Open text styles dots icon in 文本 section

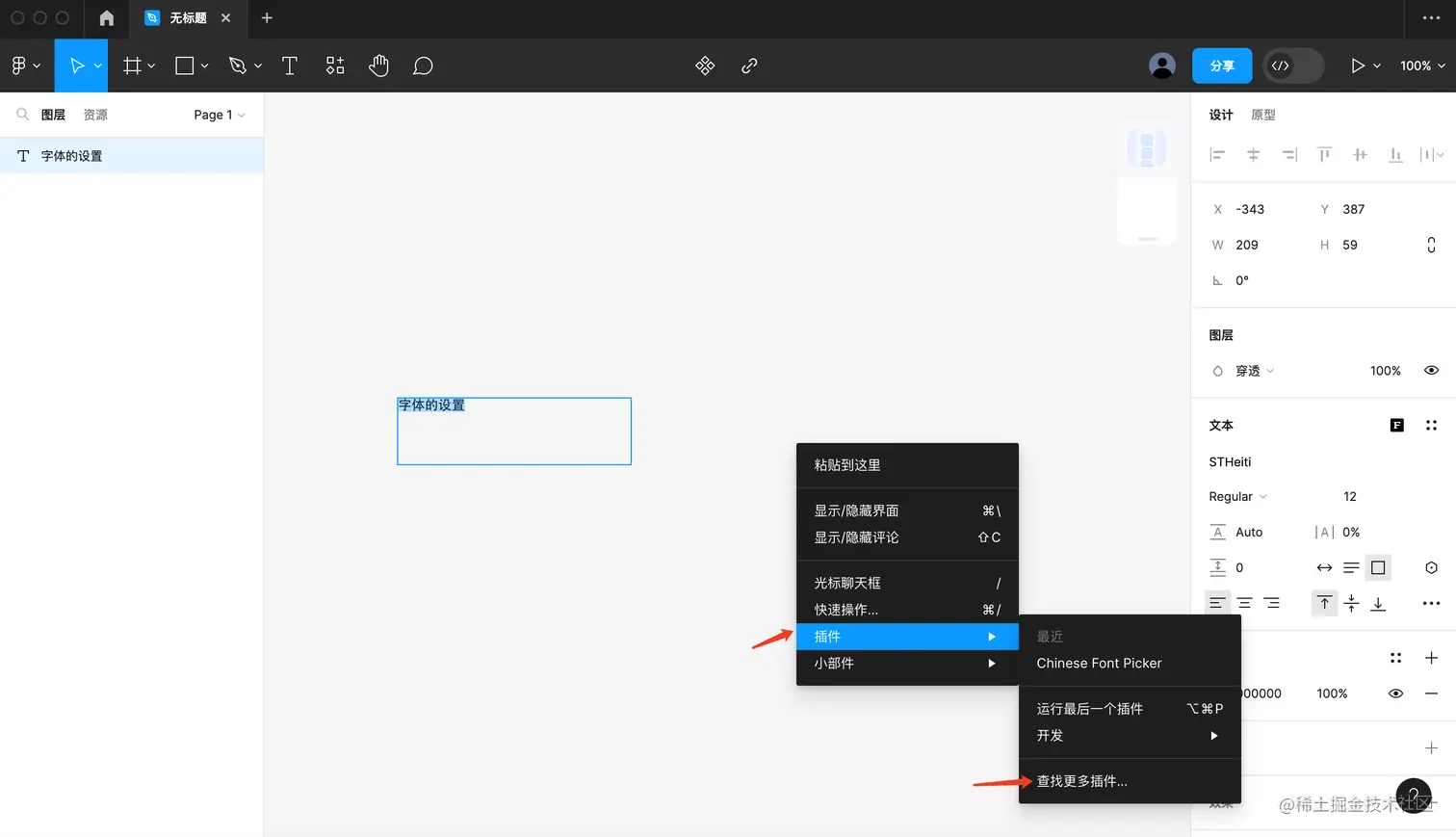tap(1431, 426)
